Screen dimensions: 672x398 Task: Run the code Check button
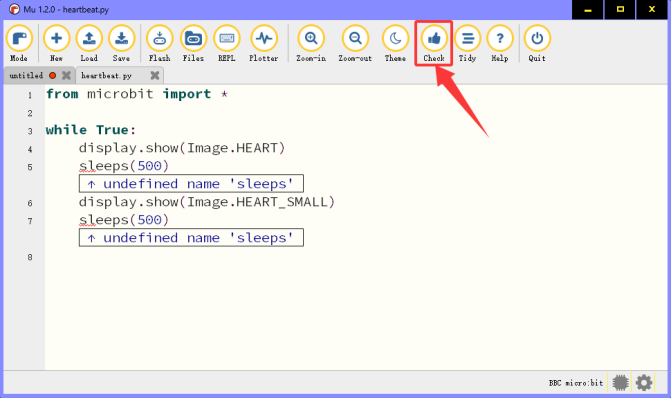coord(434,43)
